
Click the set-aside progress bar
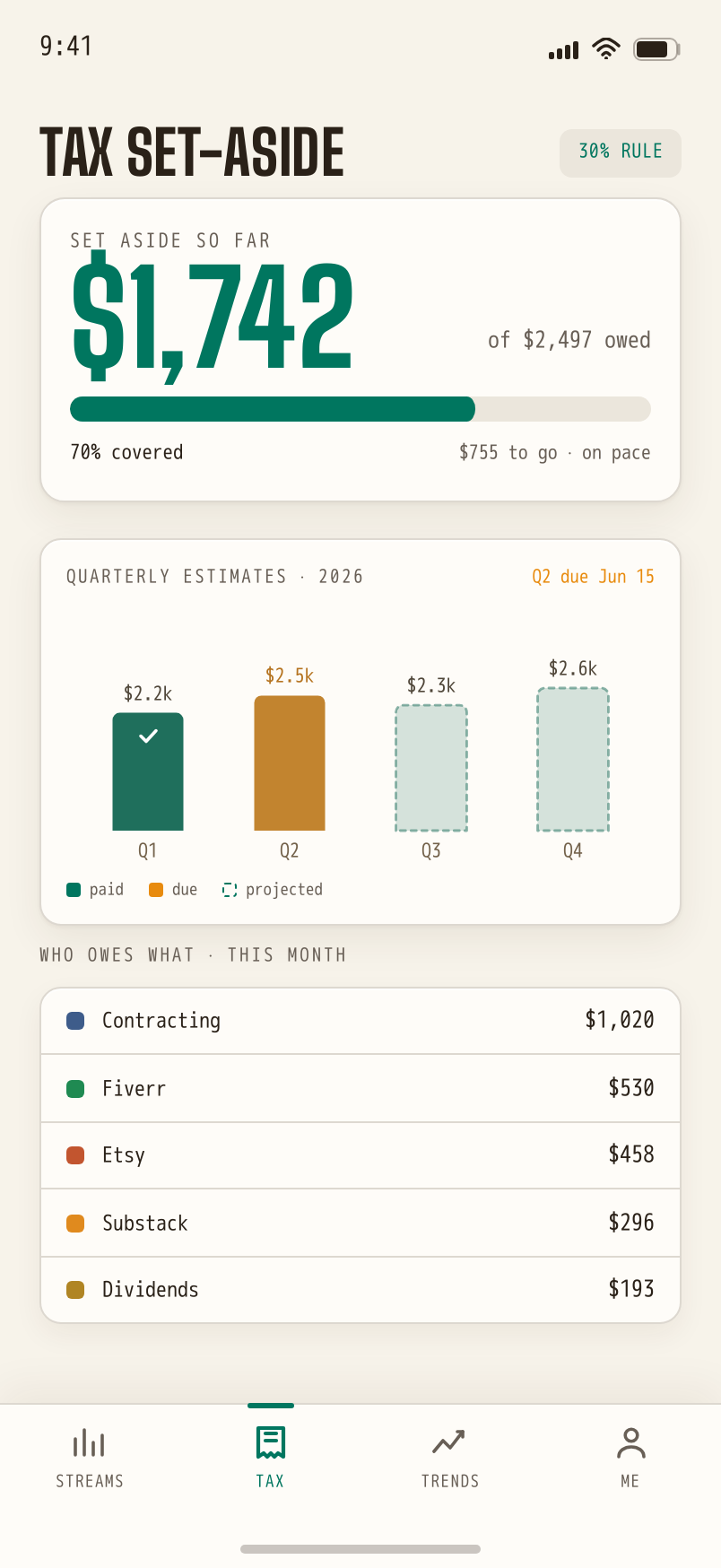(x=360, y=409)
